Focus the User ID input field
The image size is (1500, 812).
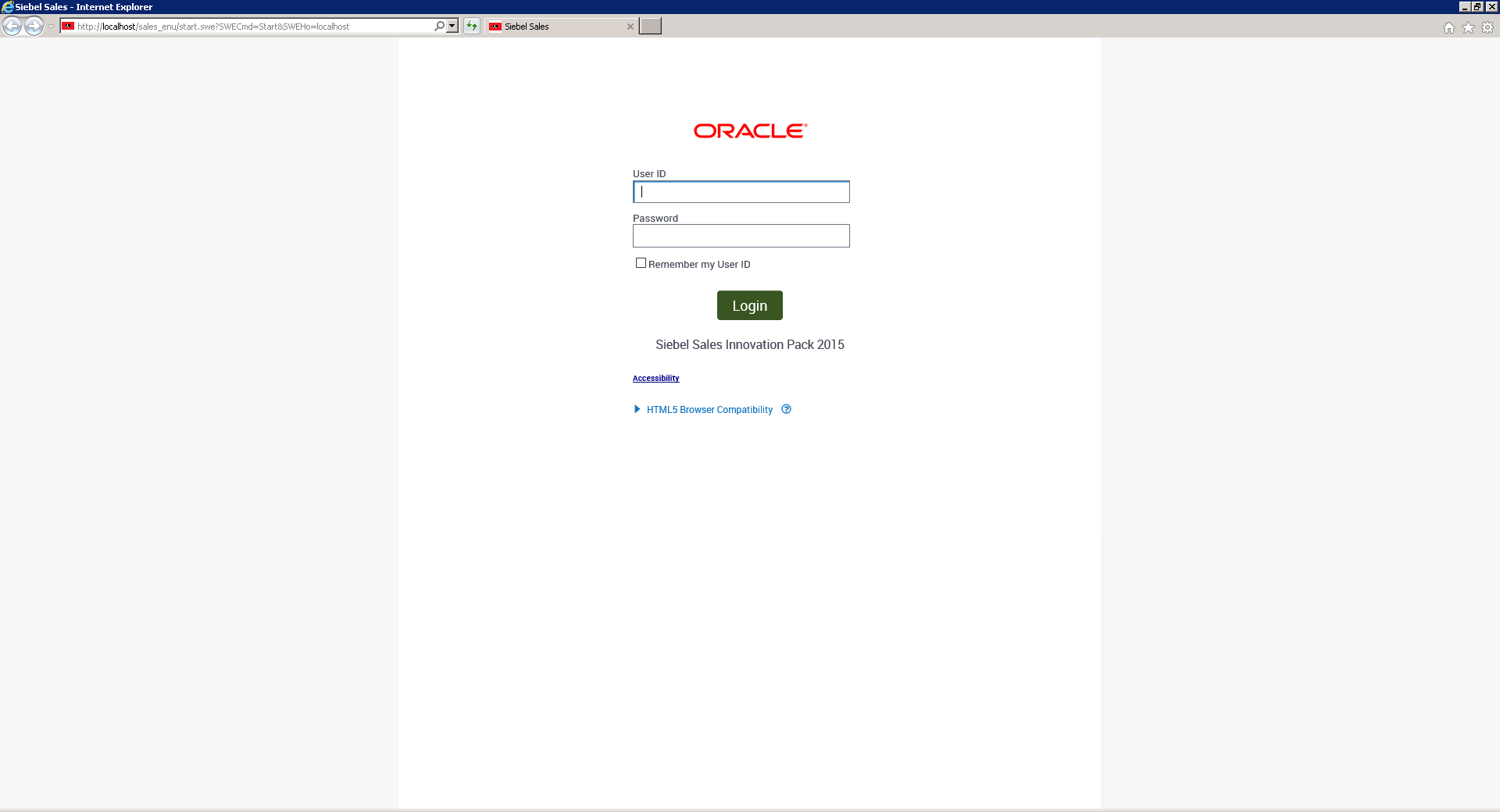click(x=741, y=192)
